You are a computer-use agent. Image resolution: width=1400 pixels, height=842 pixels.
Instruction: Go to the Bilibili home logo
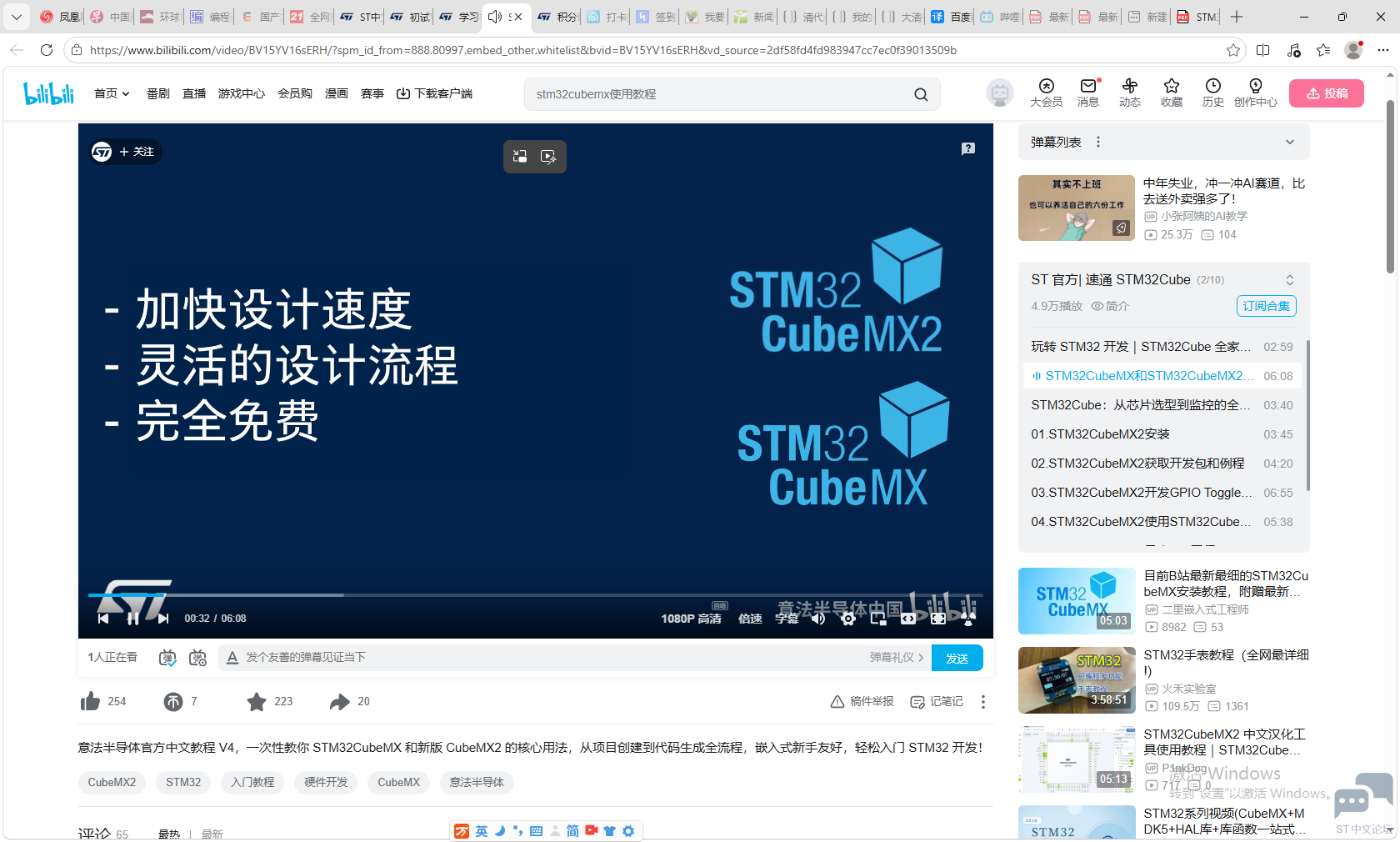click(x=49, y=93)
